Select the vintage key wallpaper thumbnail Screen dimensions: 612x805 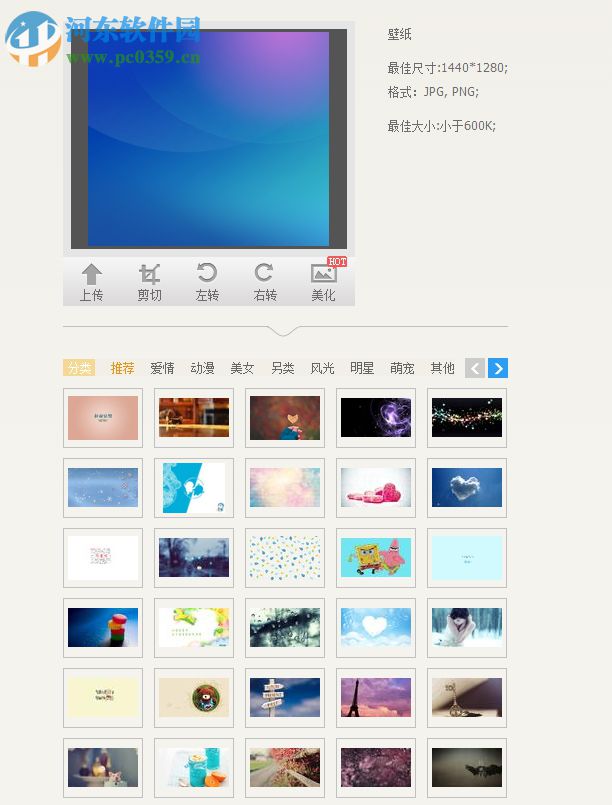(467, 697)
